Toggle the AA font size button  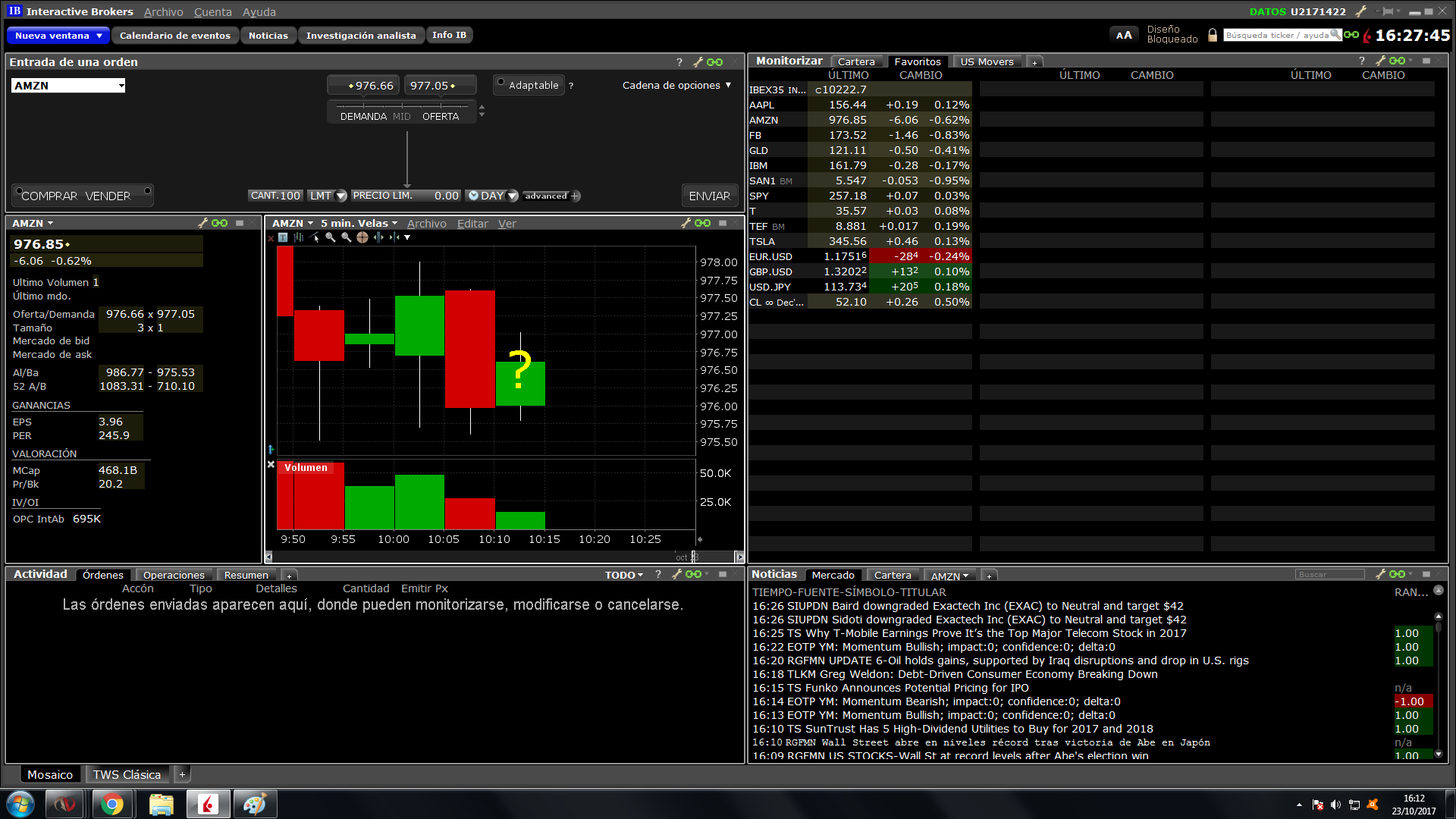[x=1124, y=35]
